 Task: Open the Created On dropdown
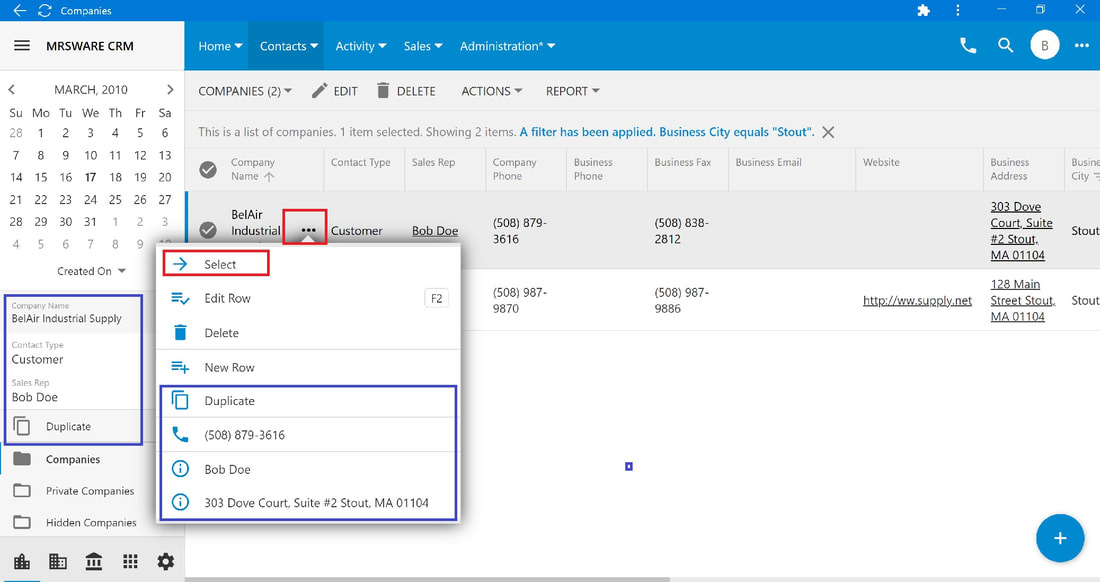coord(91,271)
